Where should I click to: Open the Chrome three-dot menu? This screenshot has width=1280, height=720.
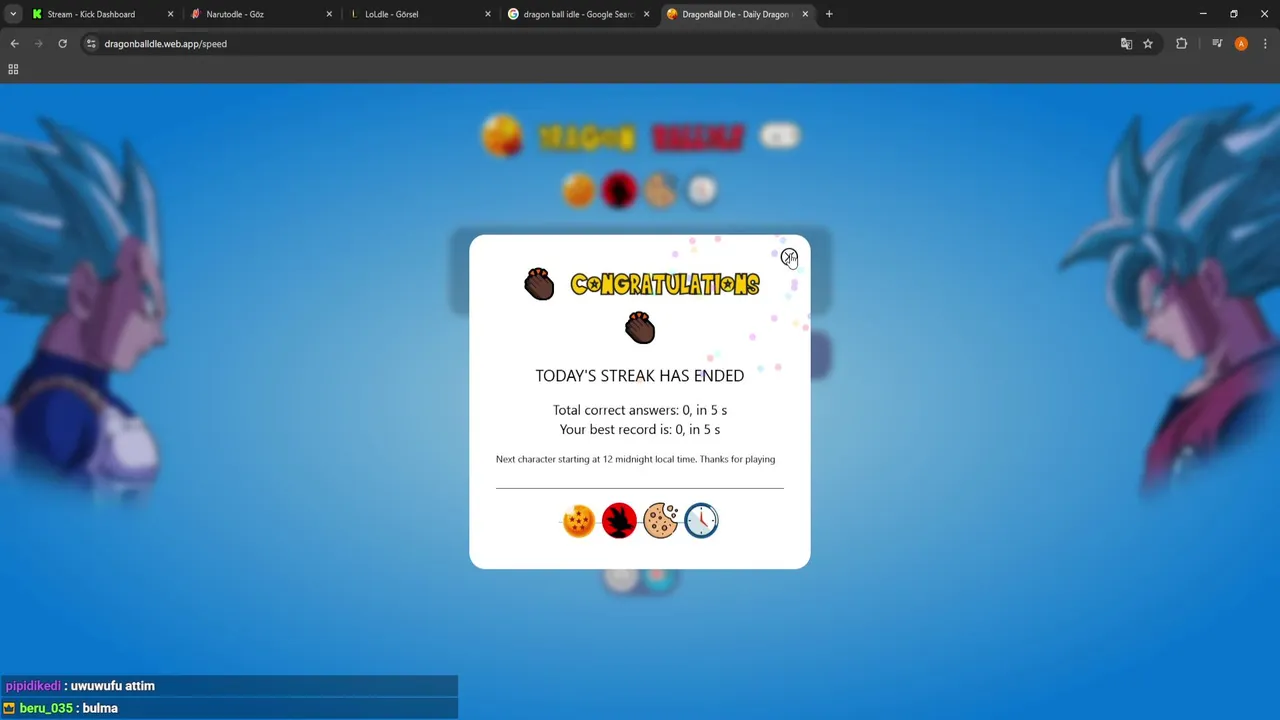point(1265,44)
